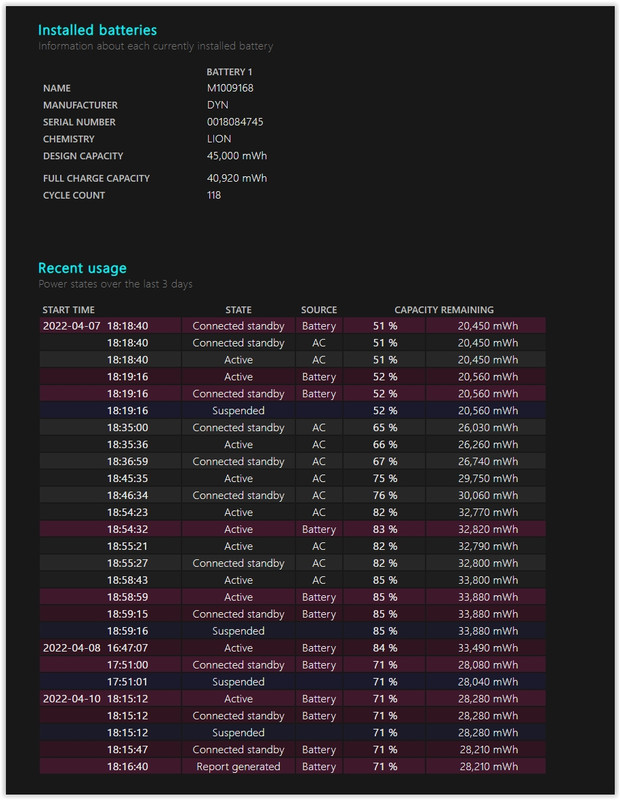Click the Installed batteries heading

click(x=97, y=30)
